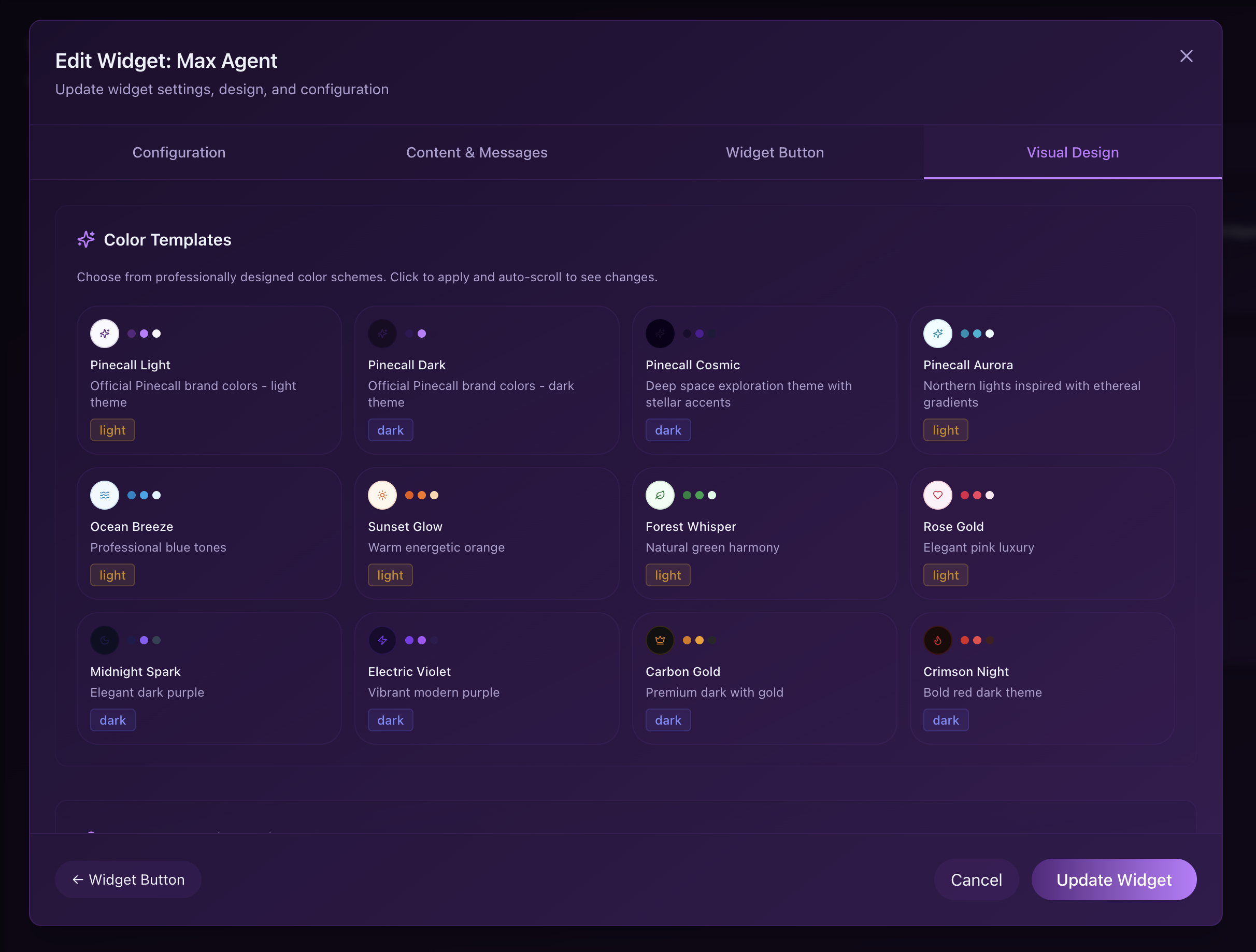Viewport: 1256px width, 952px height.
Task: Click the green color dots beside Forest Whisper
Action: pyautogui.click(x=700, y=495)
